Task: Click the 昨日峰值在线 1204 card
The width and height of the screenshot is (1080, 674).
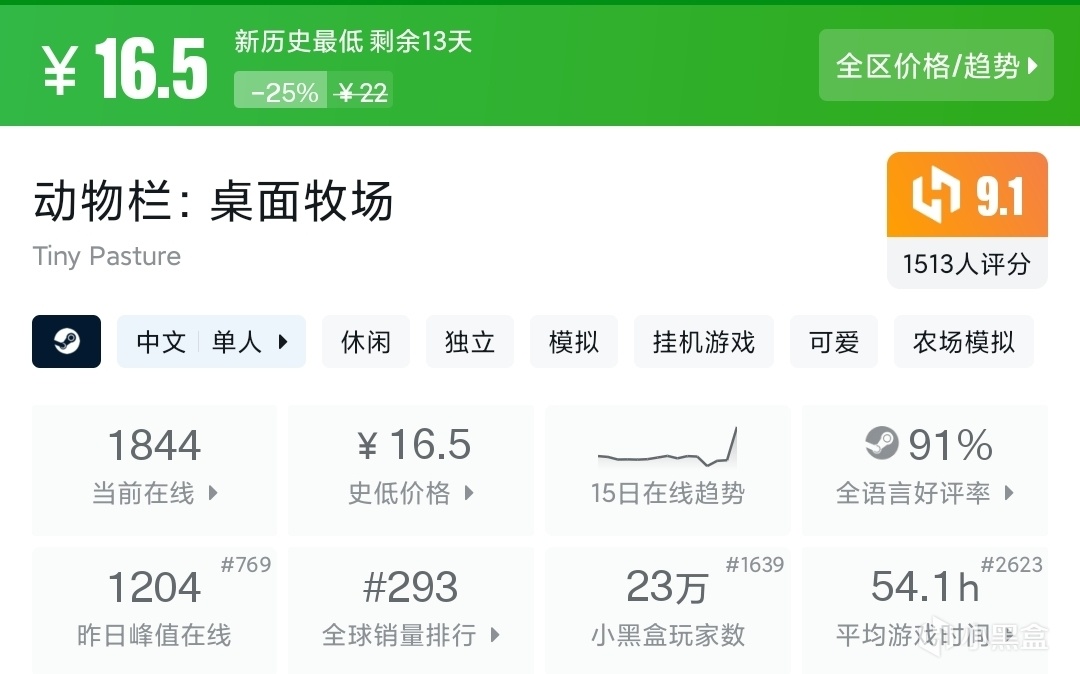Action: click(154, 610)
